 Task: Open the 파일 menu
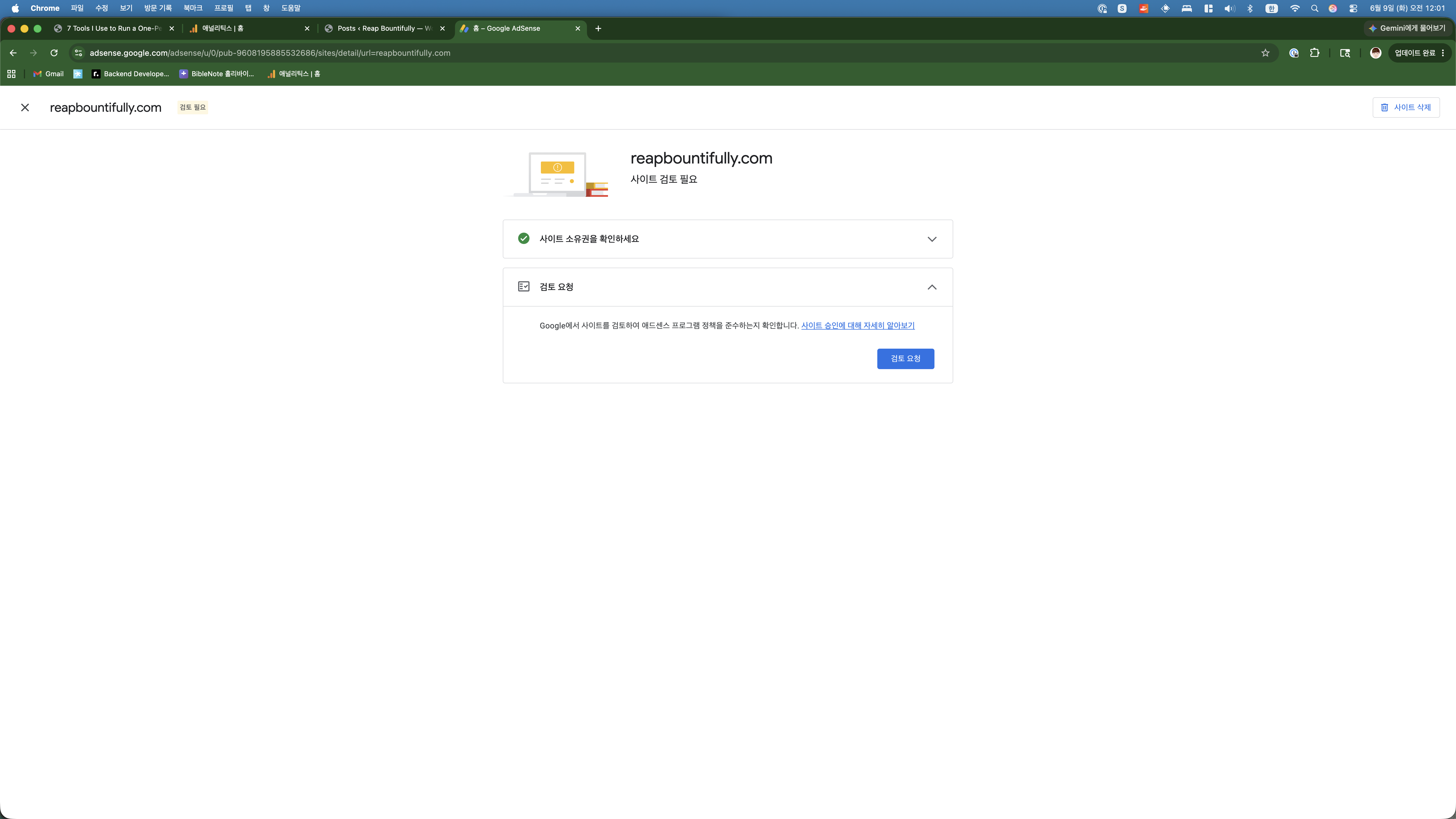[x=77, y=8]
